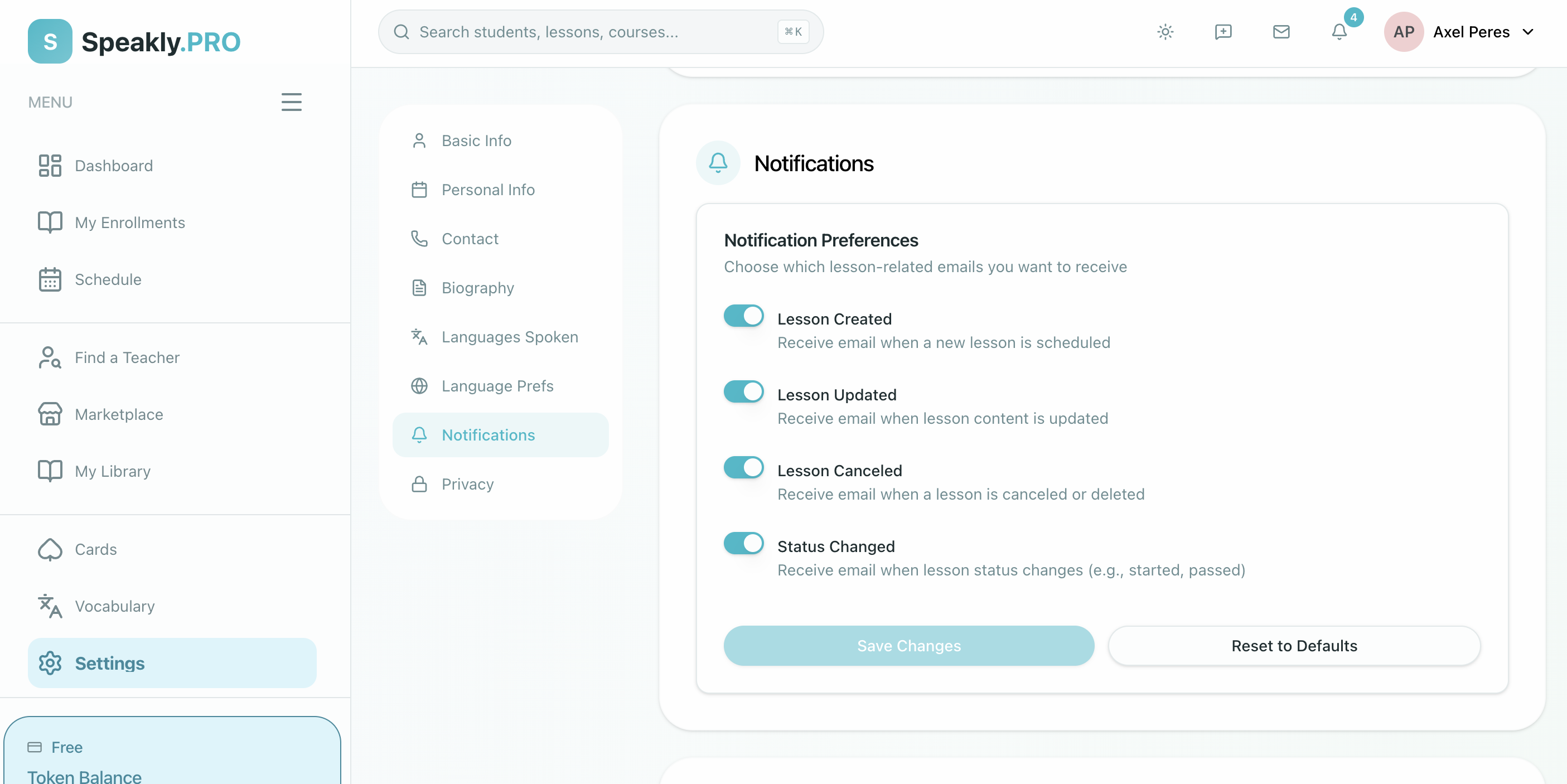Go to Marketplace in the sidebar

click(119, 414)
